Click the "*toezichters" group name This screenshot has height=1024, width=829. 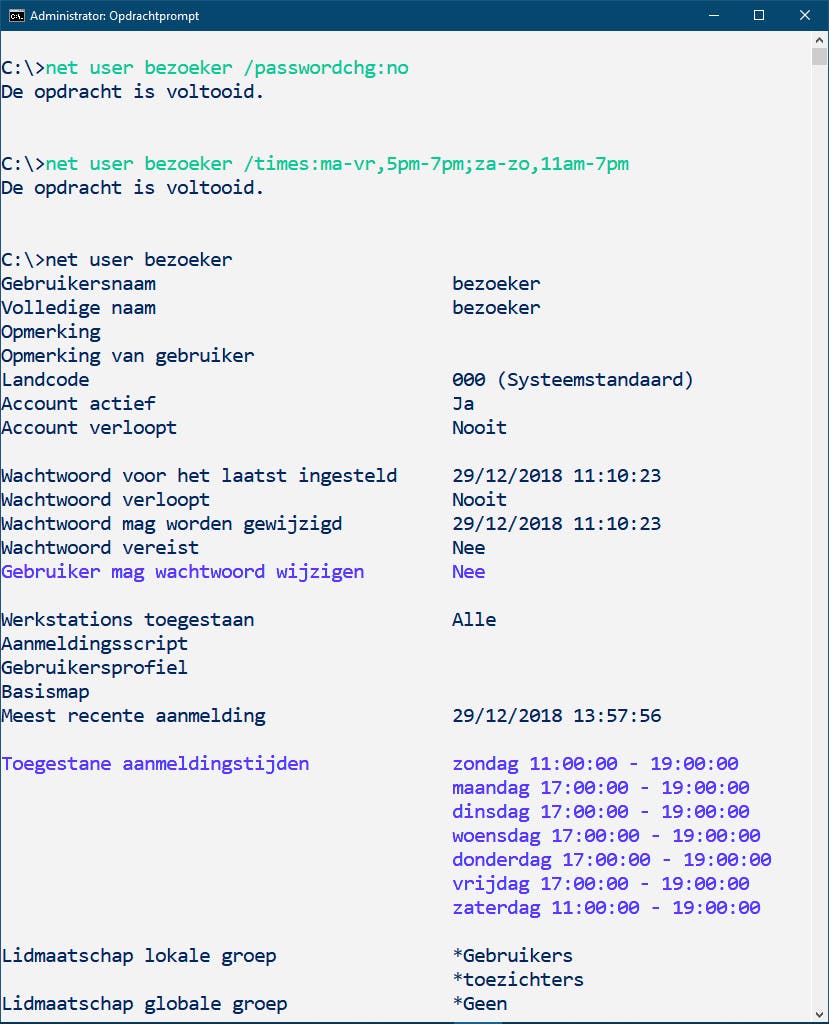point(517,980)
